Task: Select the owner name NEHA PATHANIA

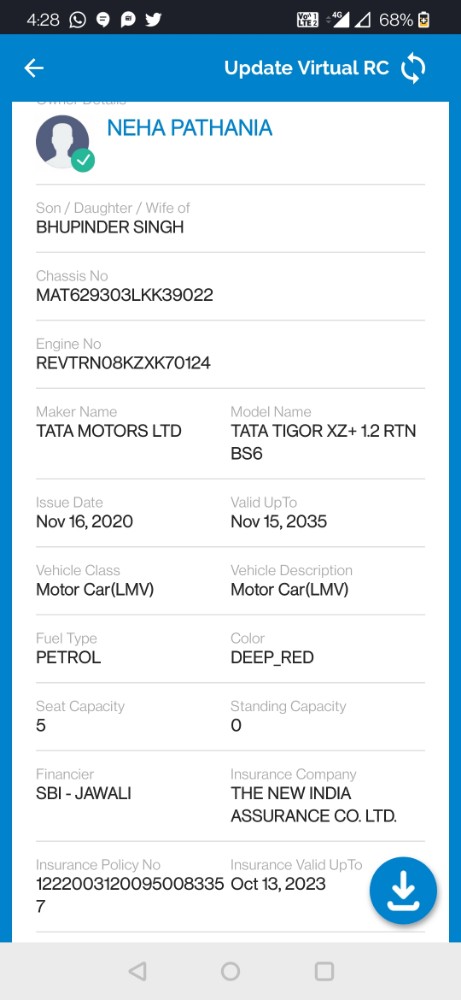Action: 189,128
